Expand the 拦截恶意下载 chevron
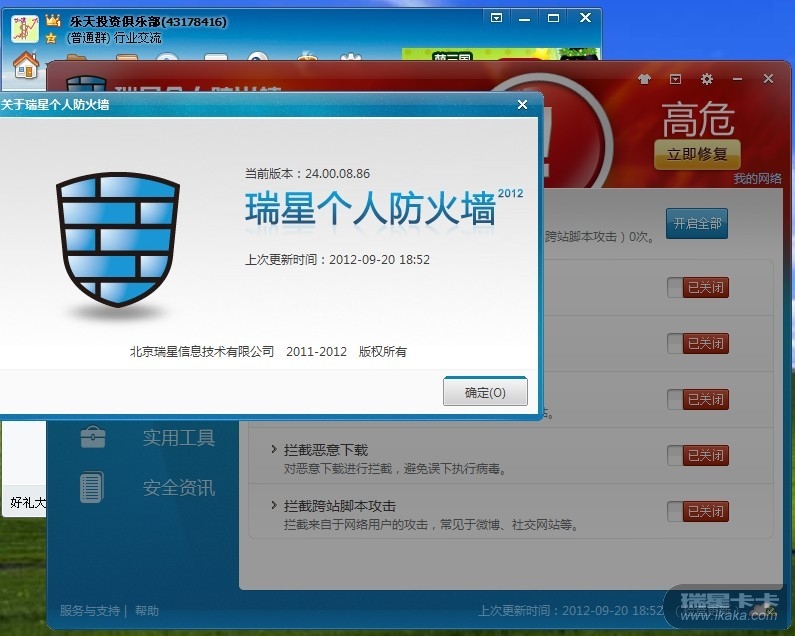Screen dimensions: 795x636 [274, 449]
